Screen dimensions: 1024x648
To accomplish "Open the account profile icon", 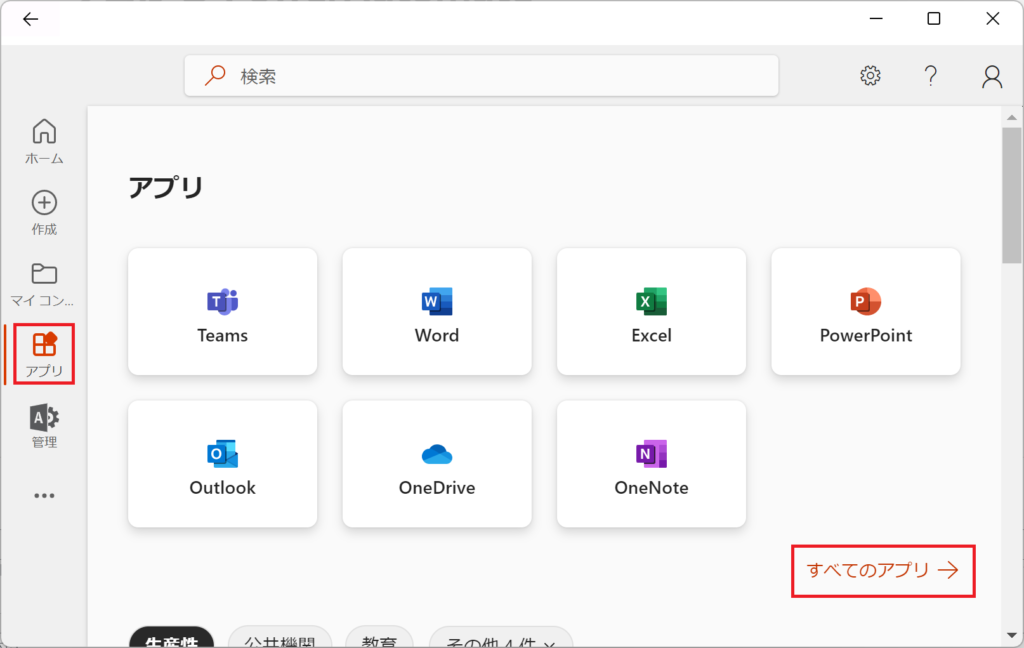I will (991, 76).
